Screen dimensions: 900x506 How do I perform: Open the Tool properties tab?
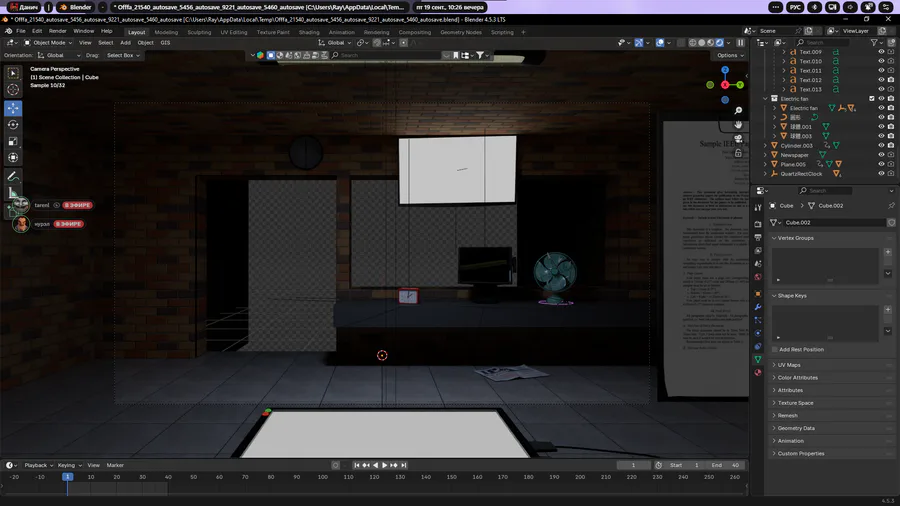758,207
